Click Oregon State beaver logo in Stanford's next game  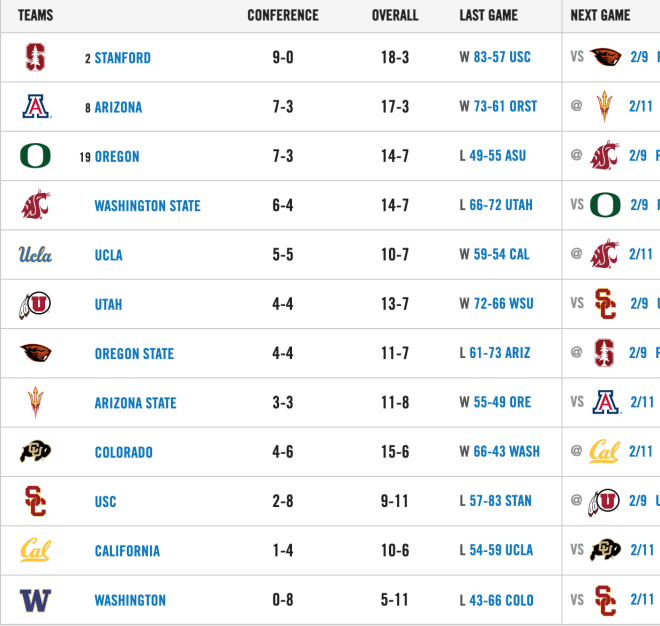pyautogui.click(x=605, y=57)
